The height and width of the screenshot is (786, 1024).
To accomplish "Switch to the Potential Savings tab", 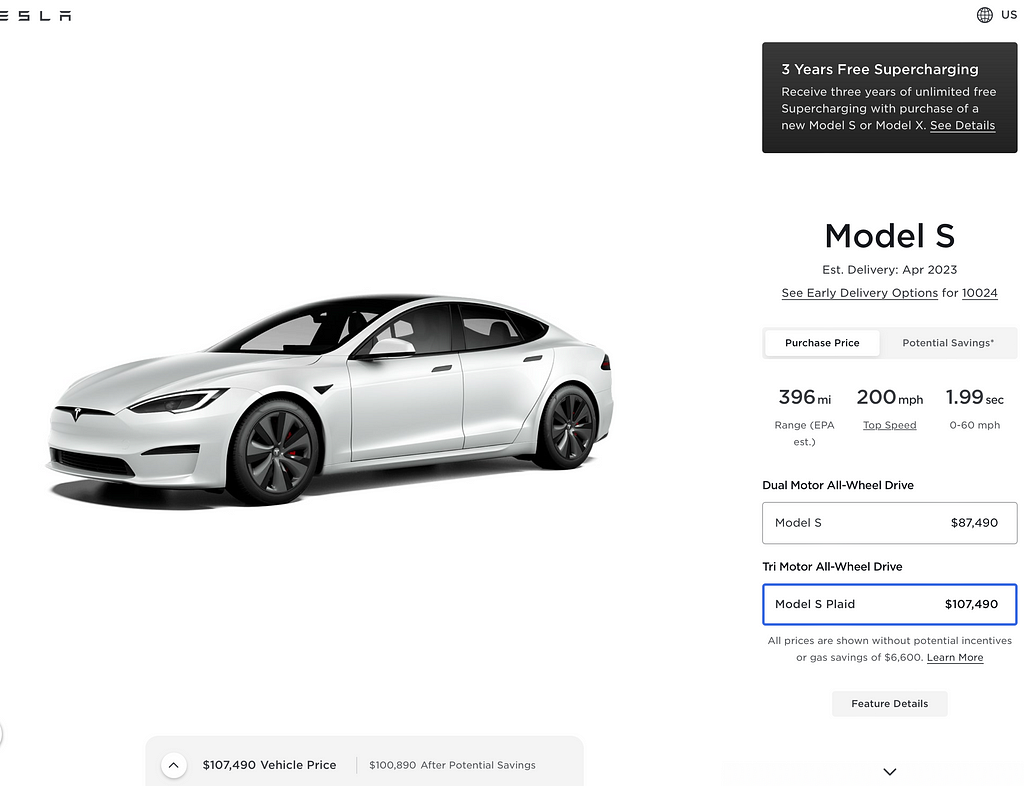I will click(948, 343).
